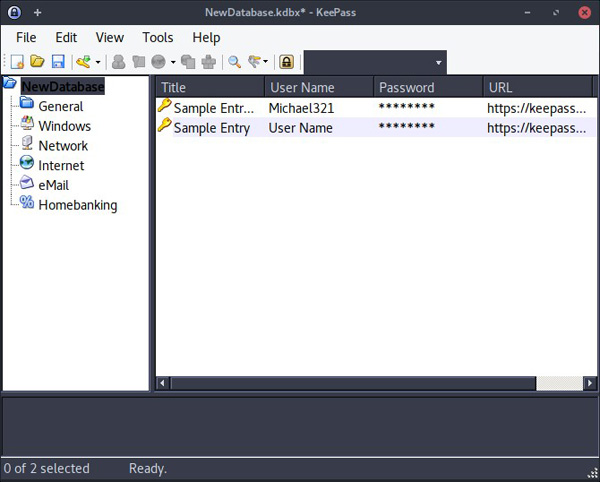600x482 pixels.
Task: Click the Michael321 row URL
Action: click(536, 109)
